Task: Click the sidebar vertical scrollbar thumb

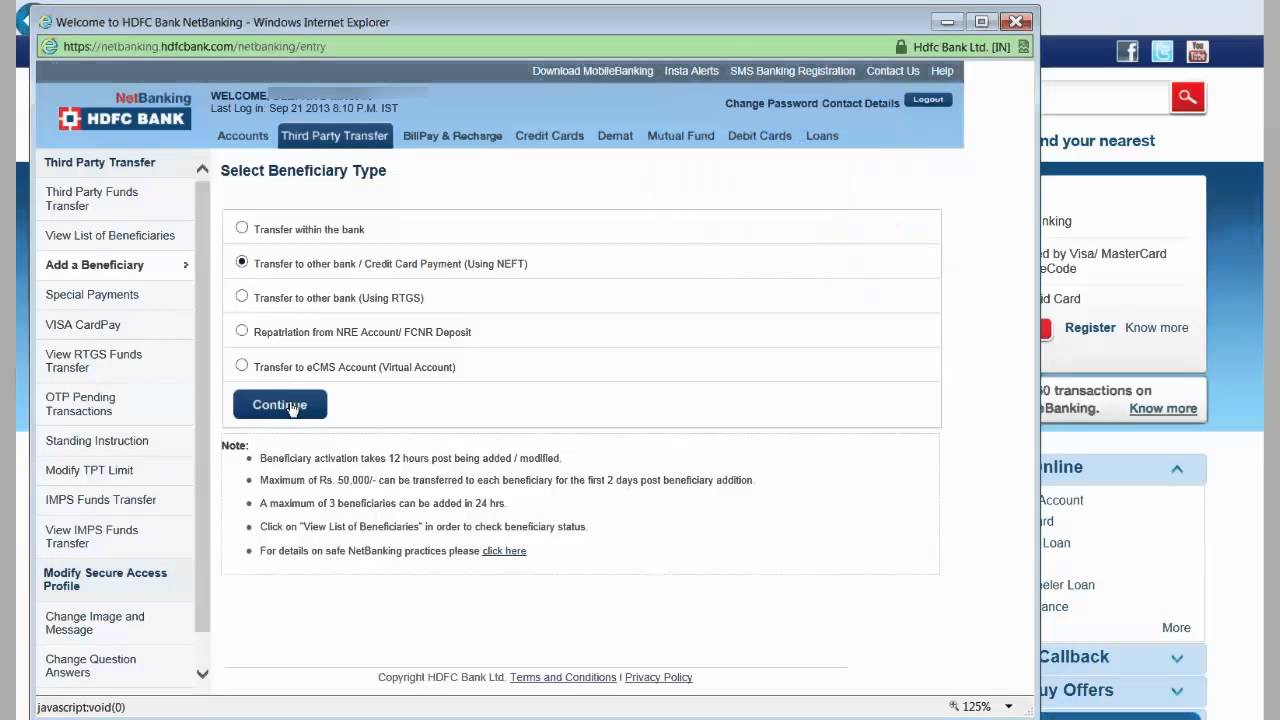Action: 202,405
